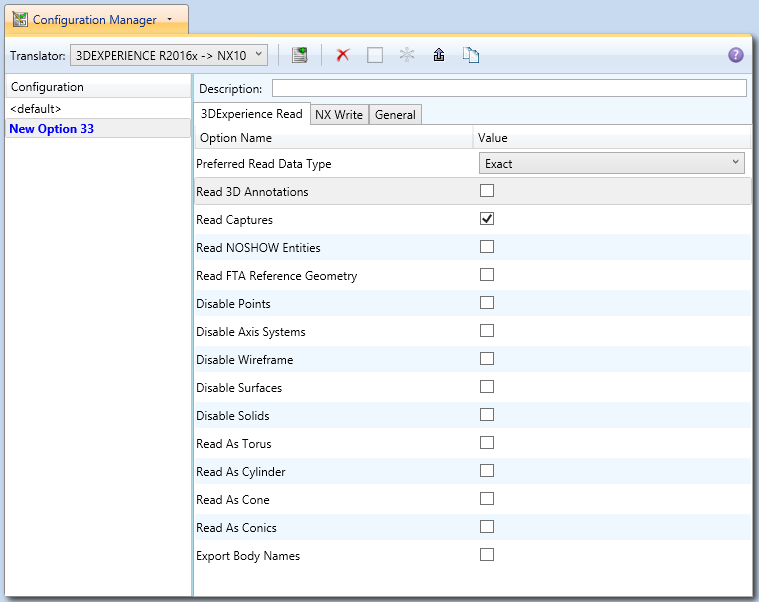Click the Value column header
Screen dimensions: 759x602
point(612,138)
